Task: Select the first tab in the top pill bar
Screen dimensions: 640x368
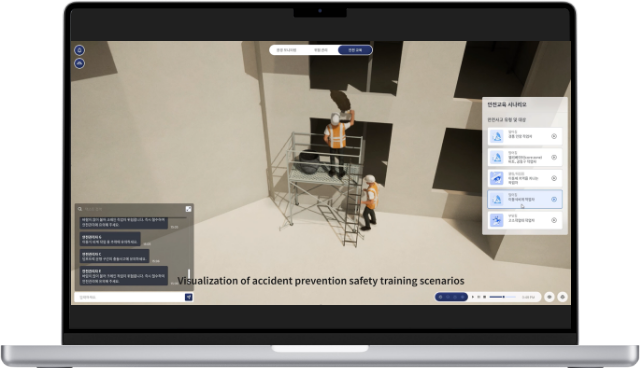Action: pos(286,50)
